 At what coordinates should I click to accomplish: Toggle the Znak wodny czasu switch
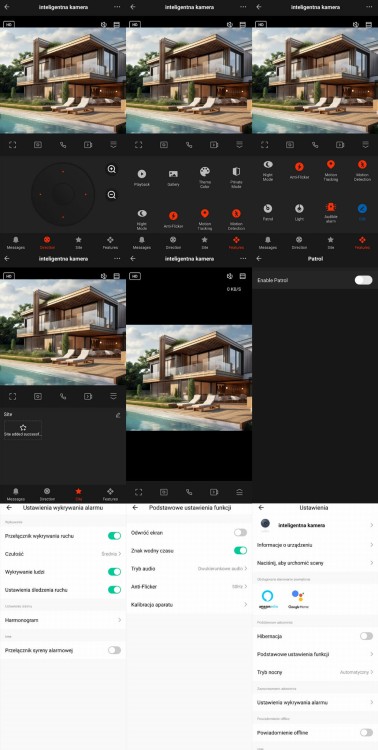[241, 551]
